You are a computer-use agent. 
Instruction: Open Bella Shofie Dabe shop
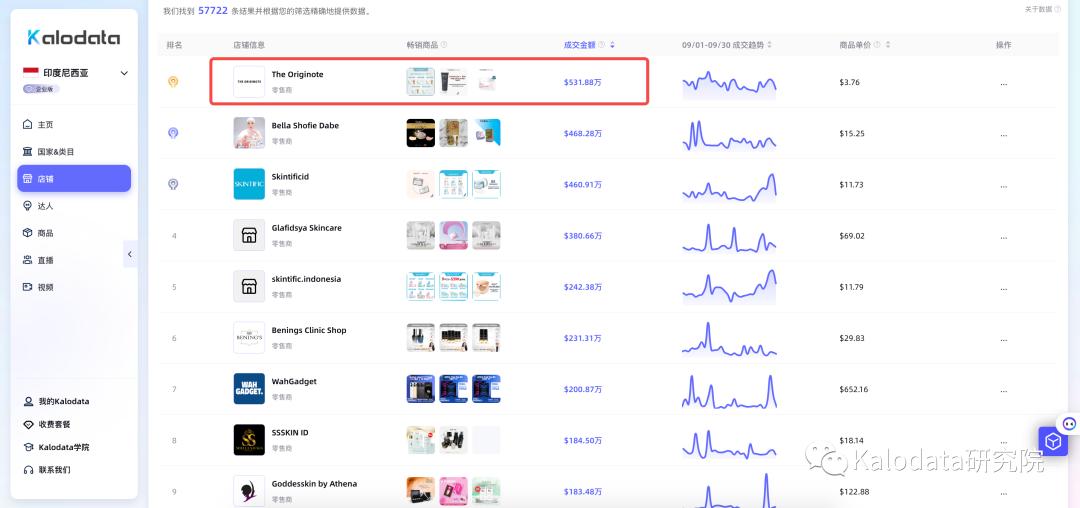[x=305, y=125]
